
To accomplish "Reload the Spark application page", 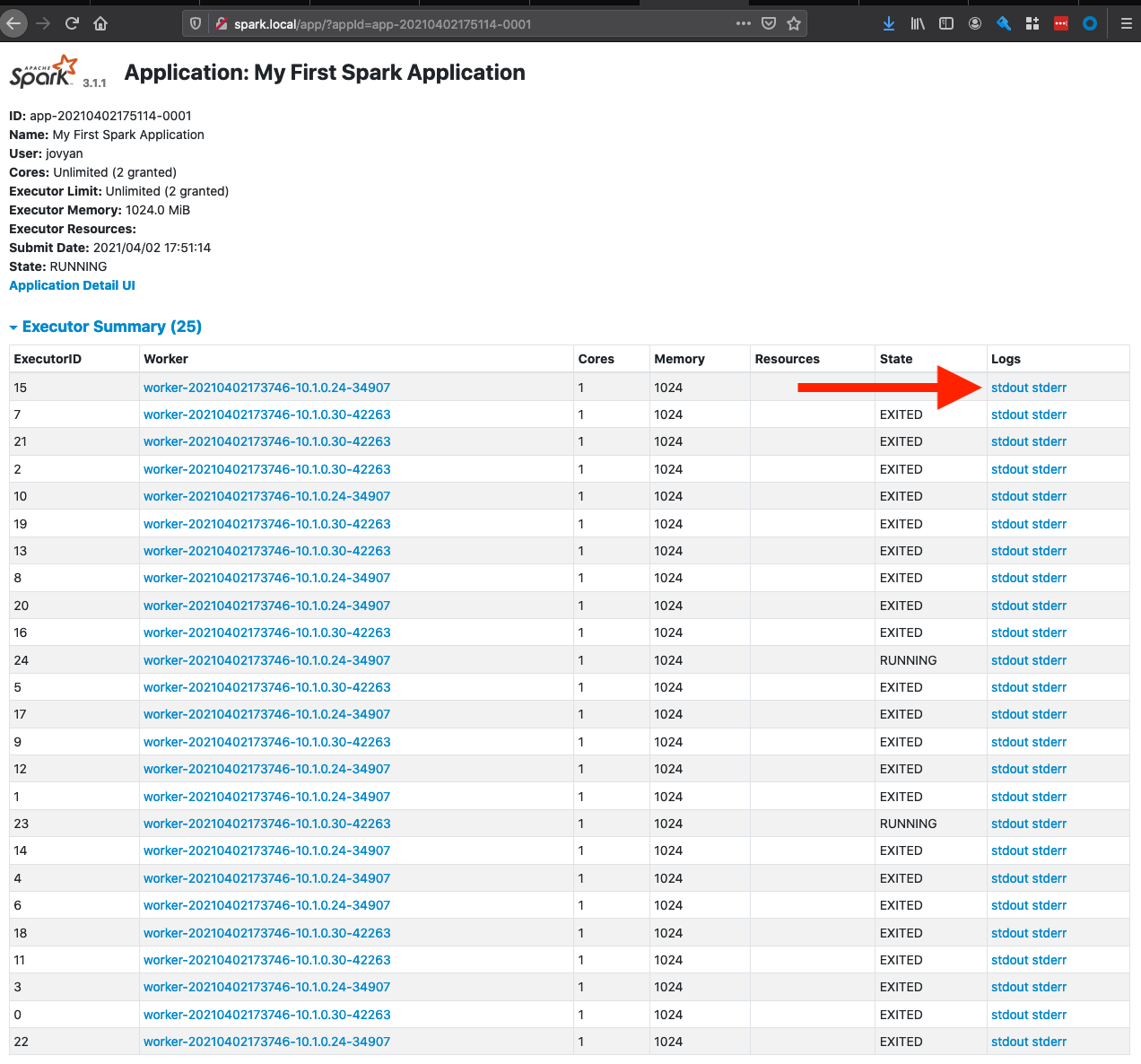I will click(x=71, y=23).
